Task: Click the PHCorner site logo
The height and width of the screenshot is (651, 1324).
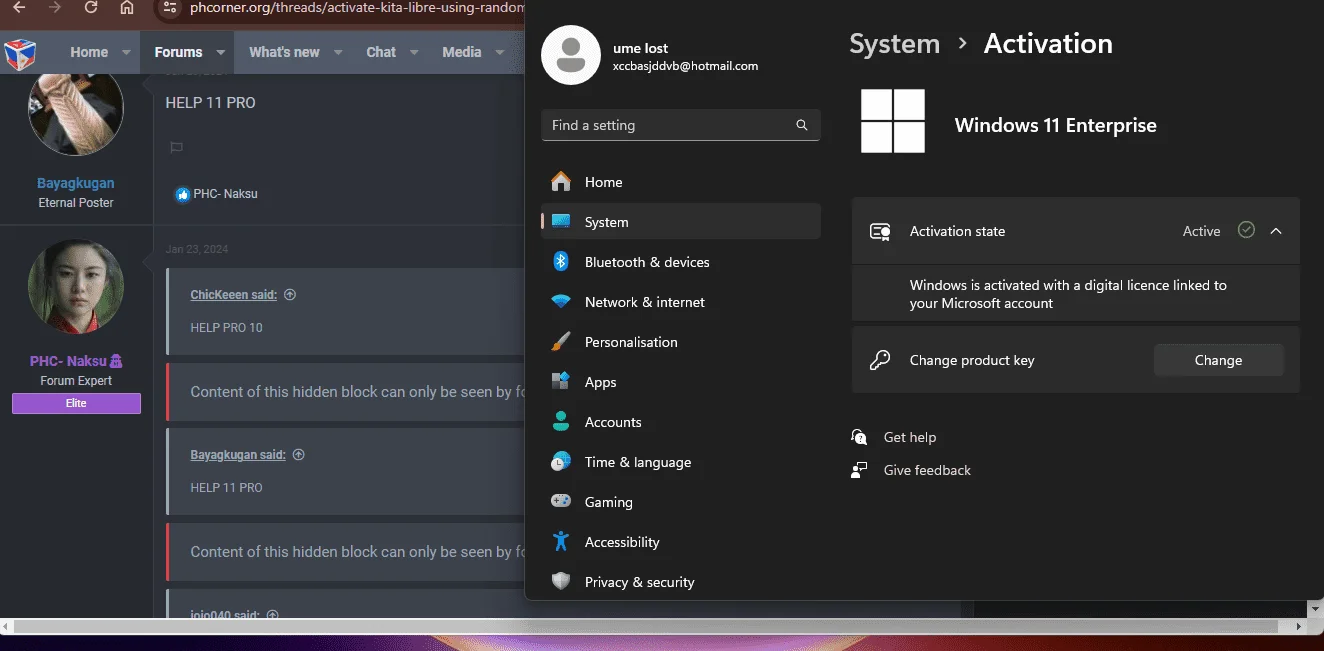Action: coord(20,52)
